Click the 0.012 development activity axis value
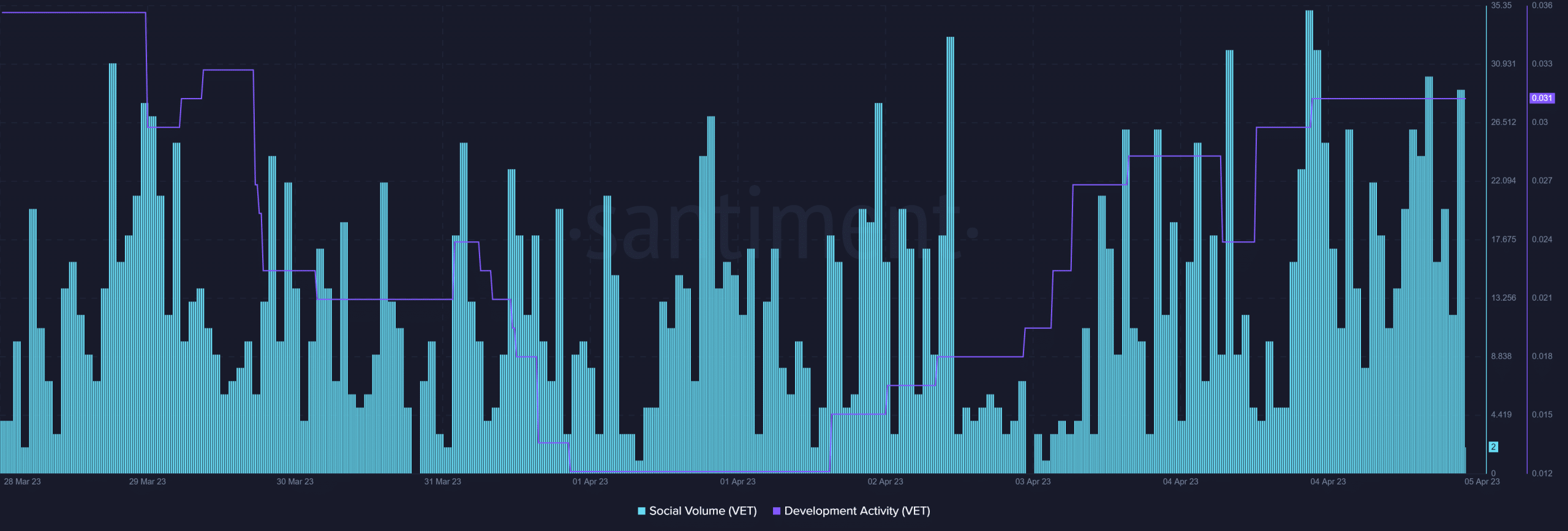1568x531 pixels. tap(1542, 473)
